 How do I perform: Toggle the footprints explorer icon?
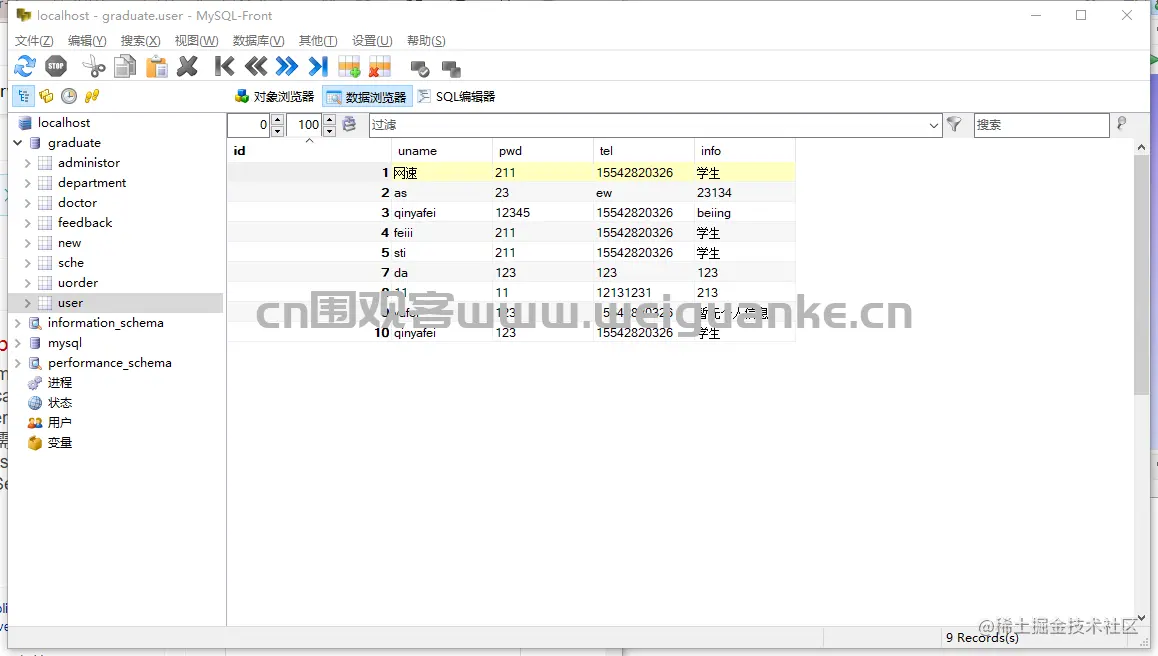click(92, 96)
